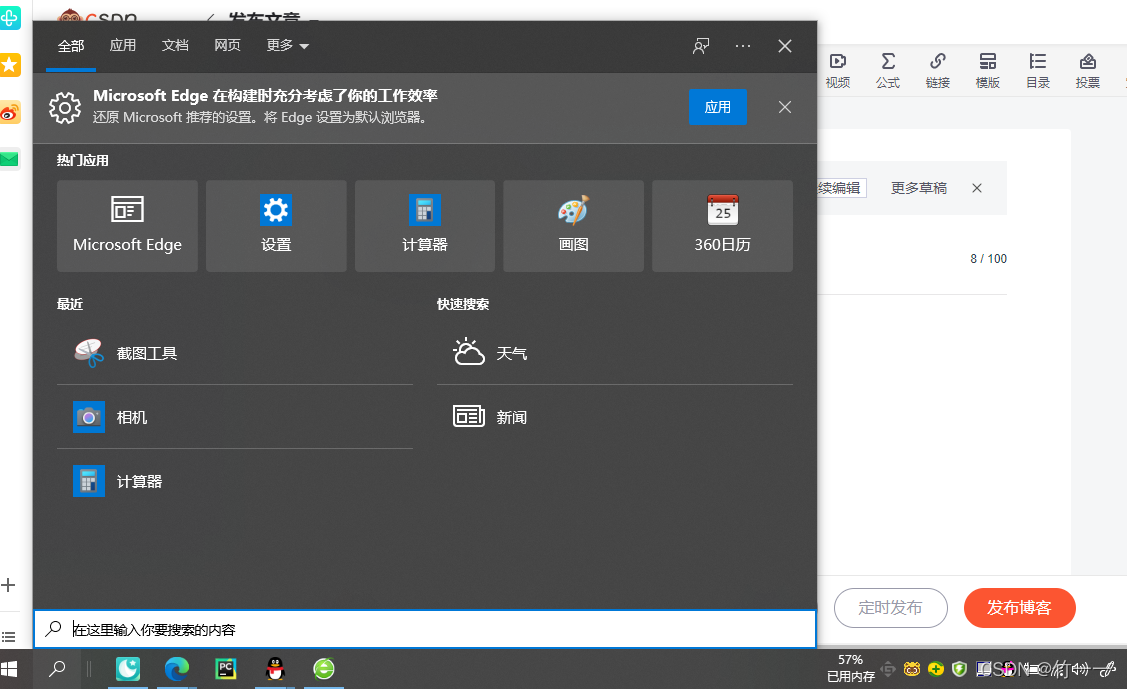Click the list icon in browser sidebar
Image resolution: width=1127 pixels, height=689 pixels.
click(x=8, y=637)
